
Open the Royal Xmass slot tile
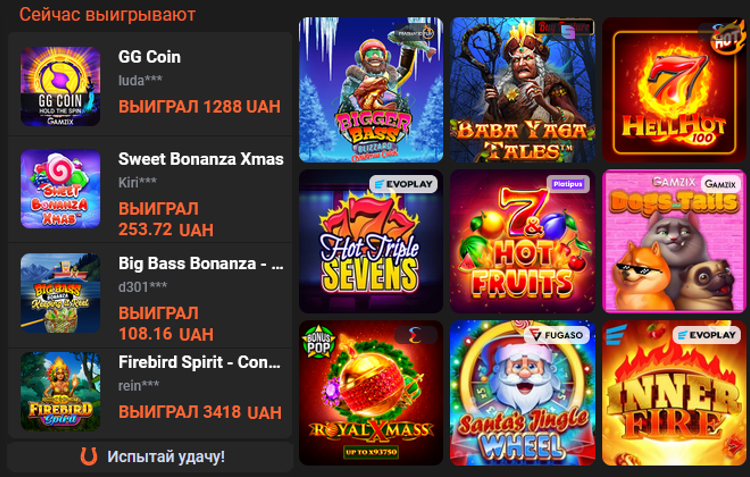371,393
